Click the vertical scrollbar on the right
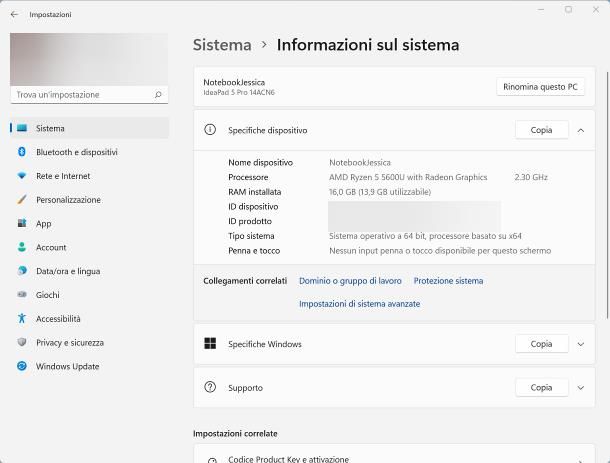This screenshot has width=610, height=463. pos(607,195)
